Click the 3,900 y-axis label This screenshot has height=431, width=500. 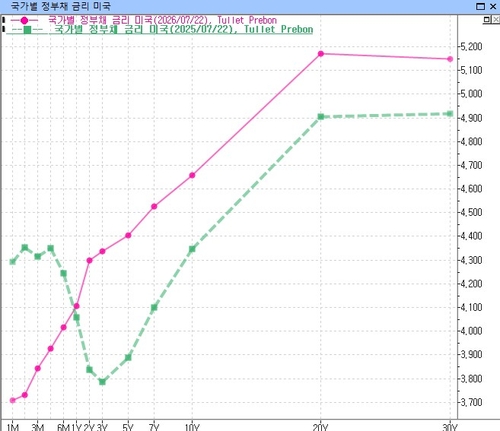coord(471,354)
